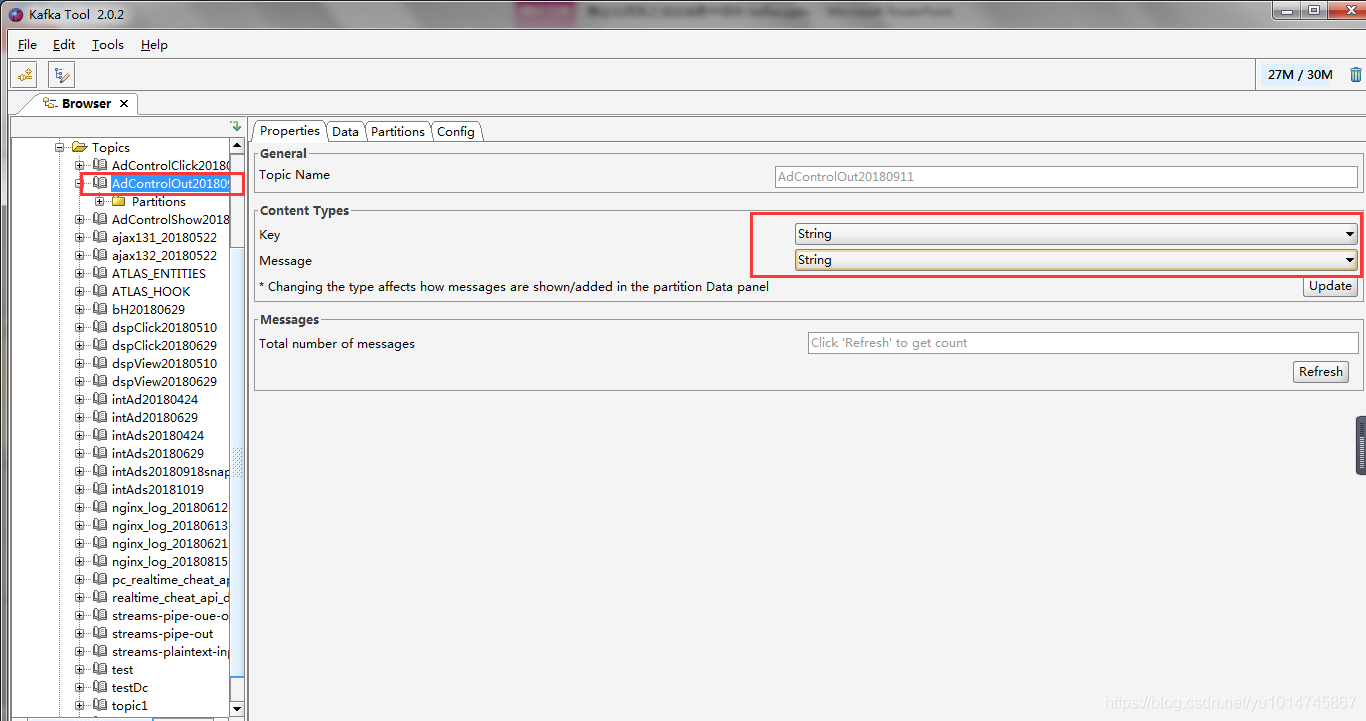Viewport: 1366px width, 721px height.
Task: Select the intAd20180629 topic
Action: [x=155, y=417]
